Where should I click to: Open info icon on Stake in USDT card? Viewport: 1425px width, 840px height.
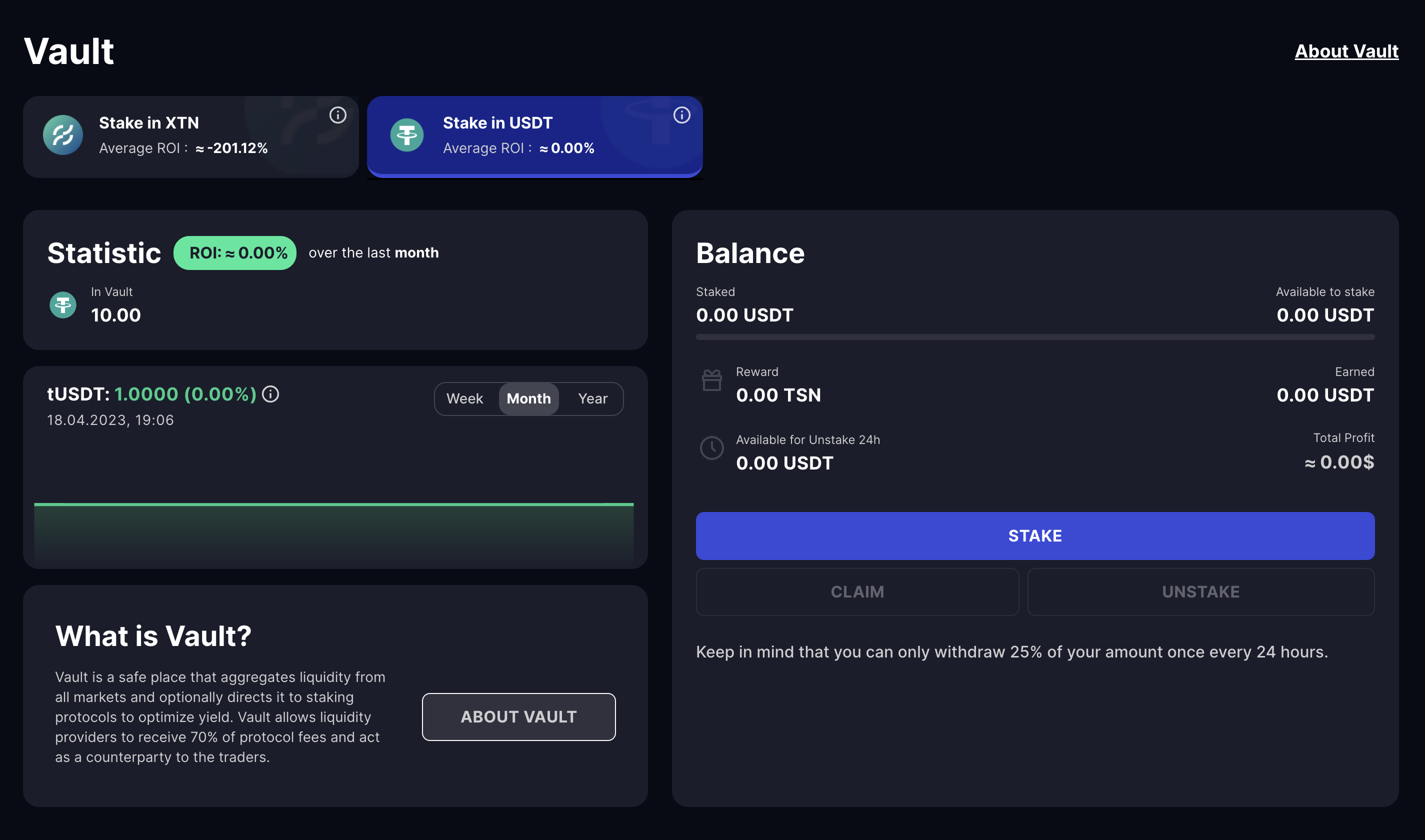681,115
